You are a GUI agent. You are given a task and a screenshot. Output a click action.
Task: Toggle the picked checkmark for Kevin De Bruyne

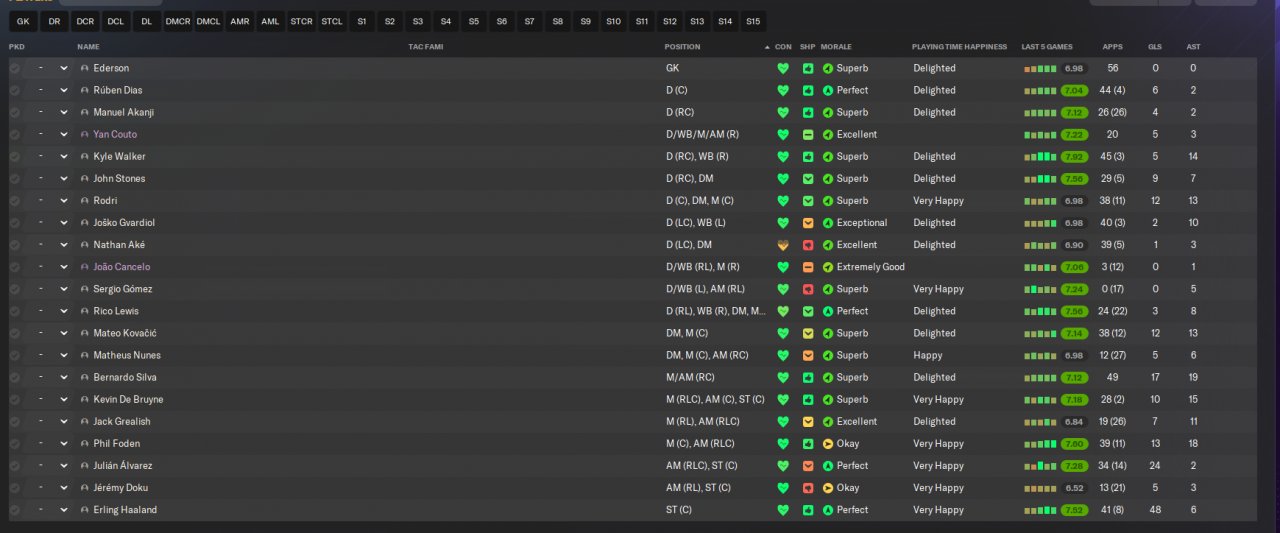pos(14,399)
